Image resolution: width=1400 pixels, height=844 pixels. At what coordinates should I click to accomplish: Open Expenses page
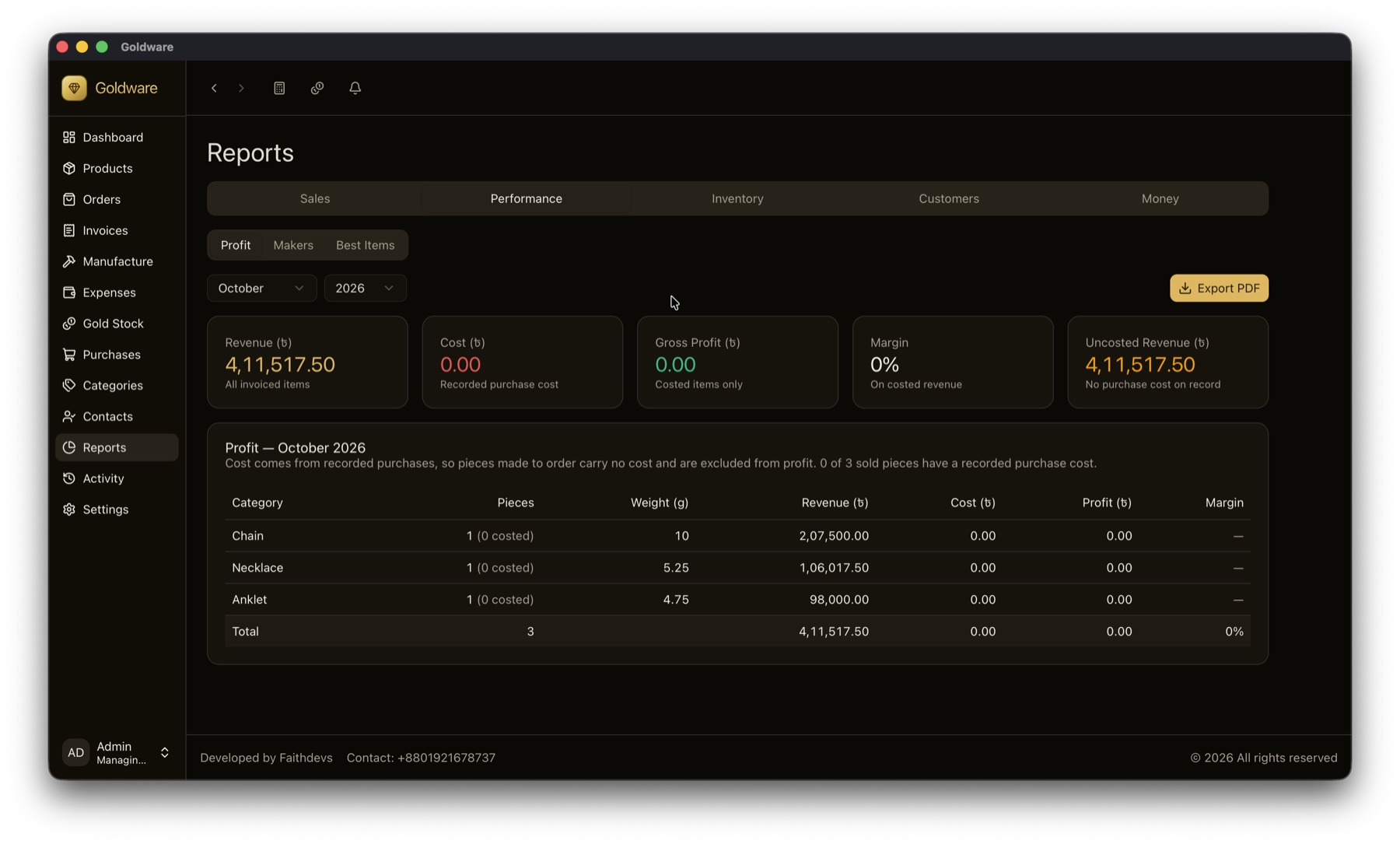117,292
